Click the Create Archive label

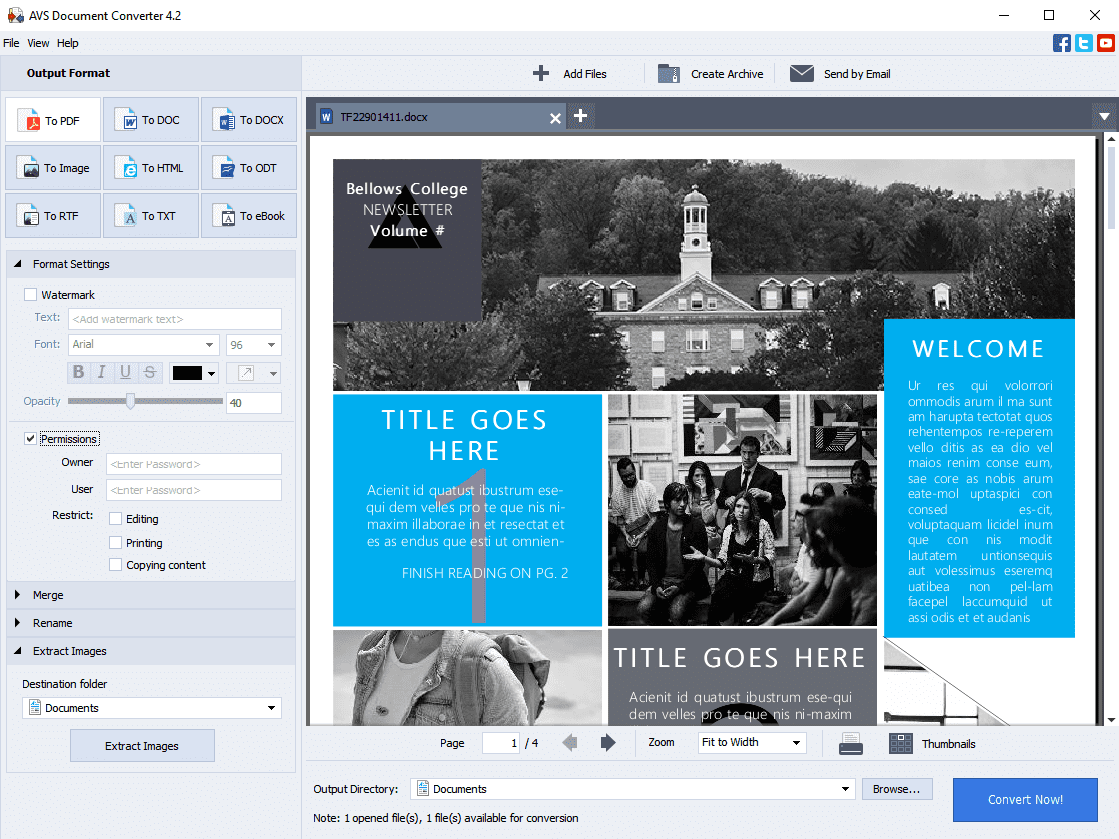pos(726,73)
